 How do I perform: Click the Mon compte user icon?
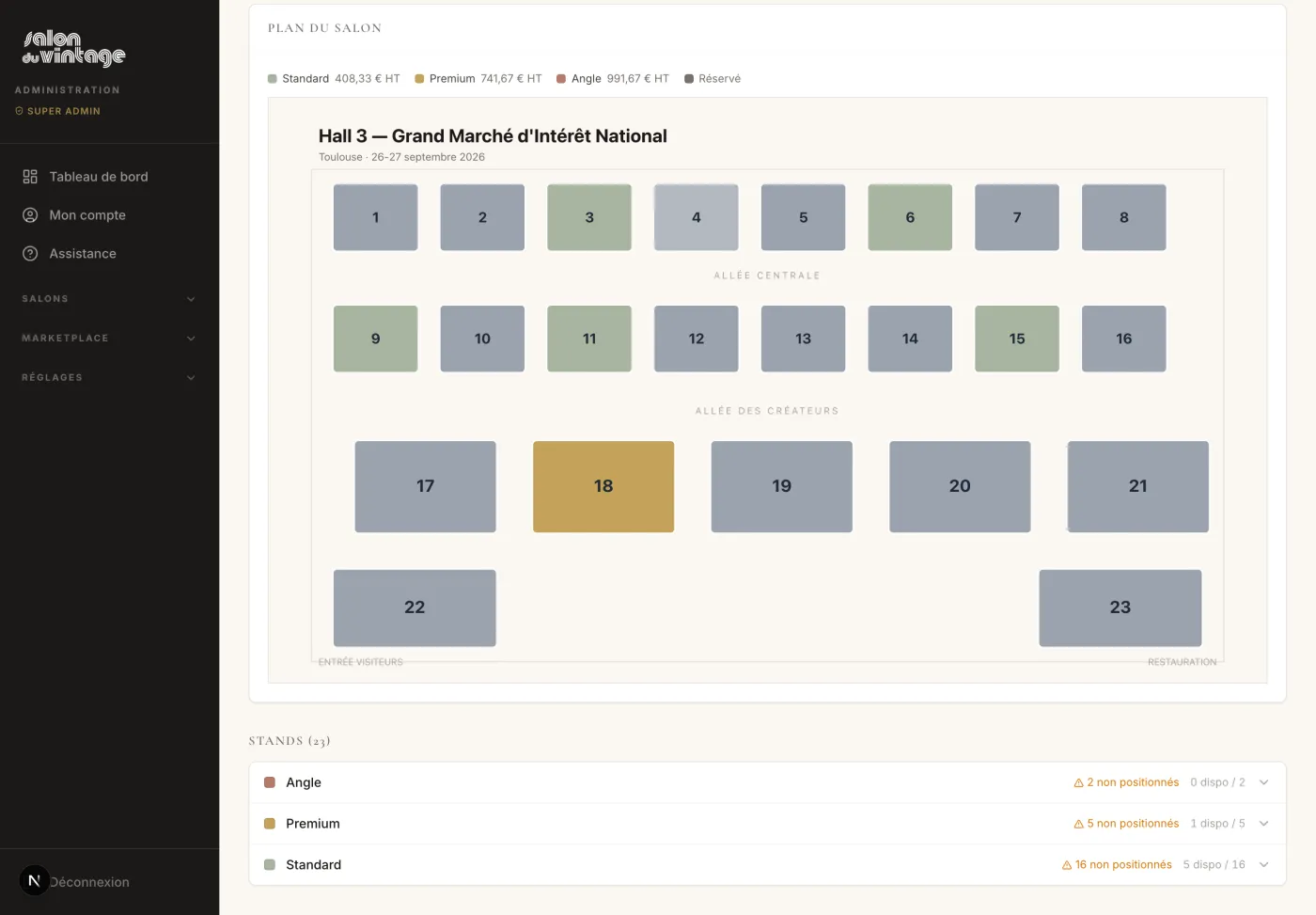pos(30,215)
